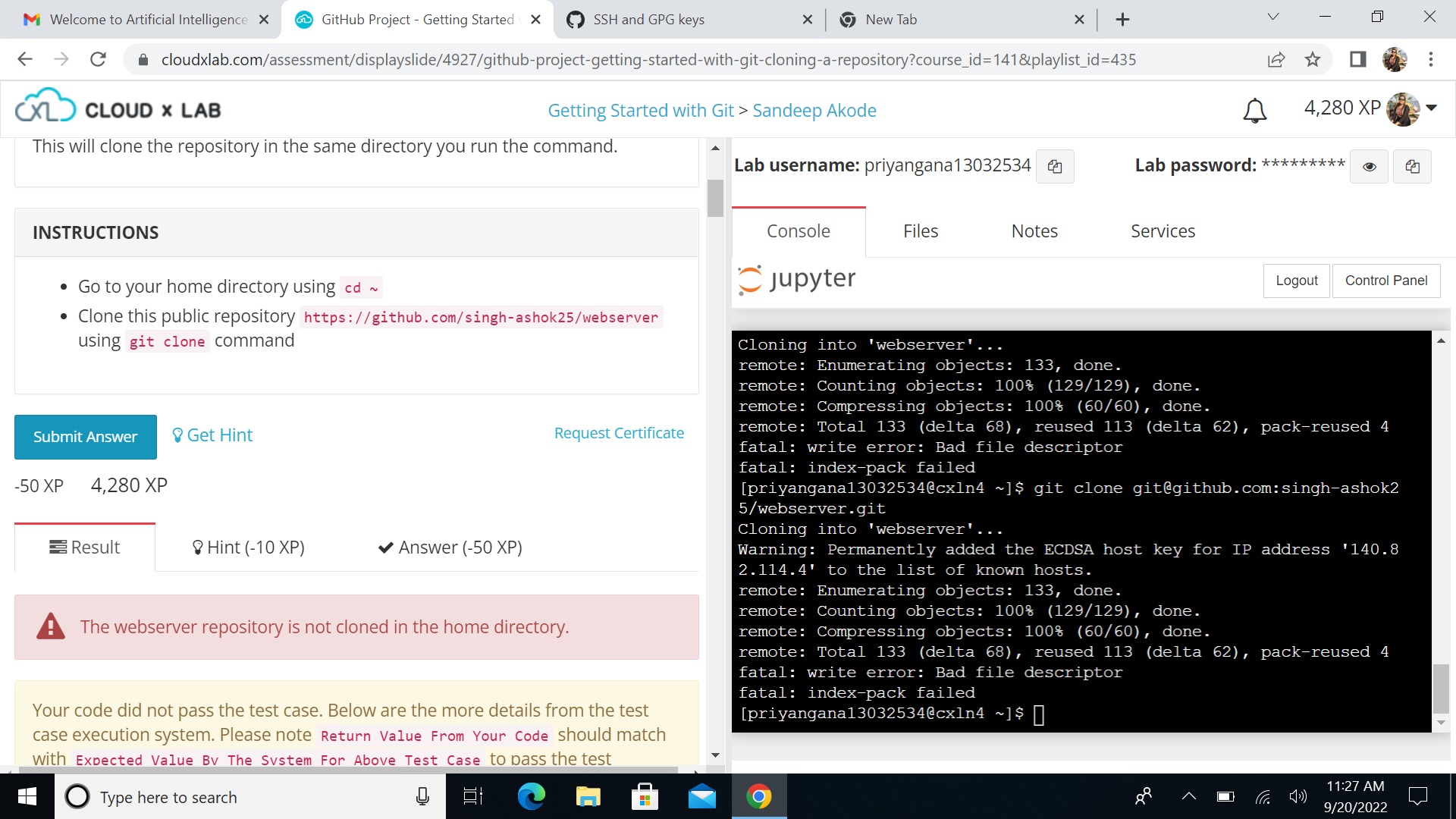Switch to the Files tab
The width and height of the screenshot is (1456, 819).
[921, 231]
